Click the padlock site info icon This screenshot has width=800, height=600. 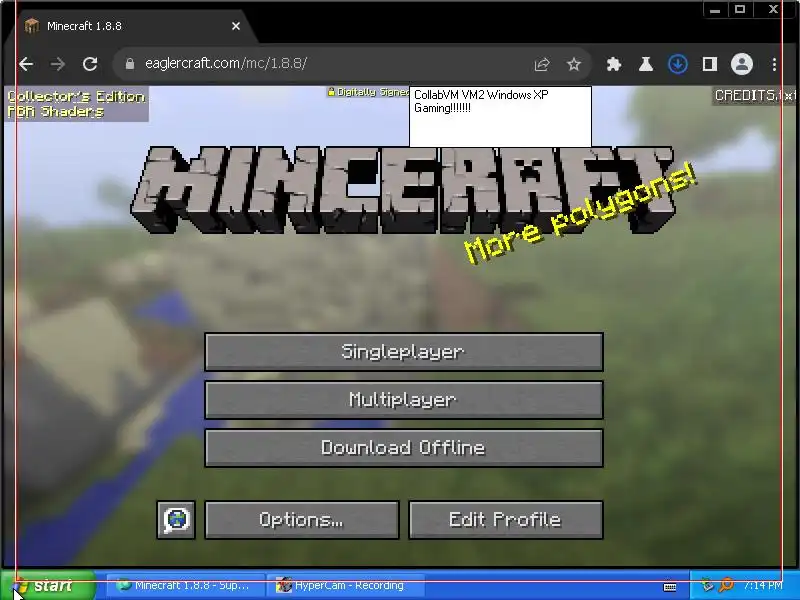[130, 64]
